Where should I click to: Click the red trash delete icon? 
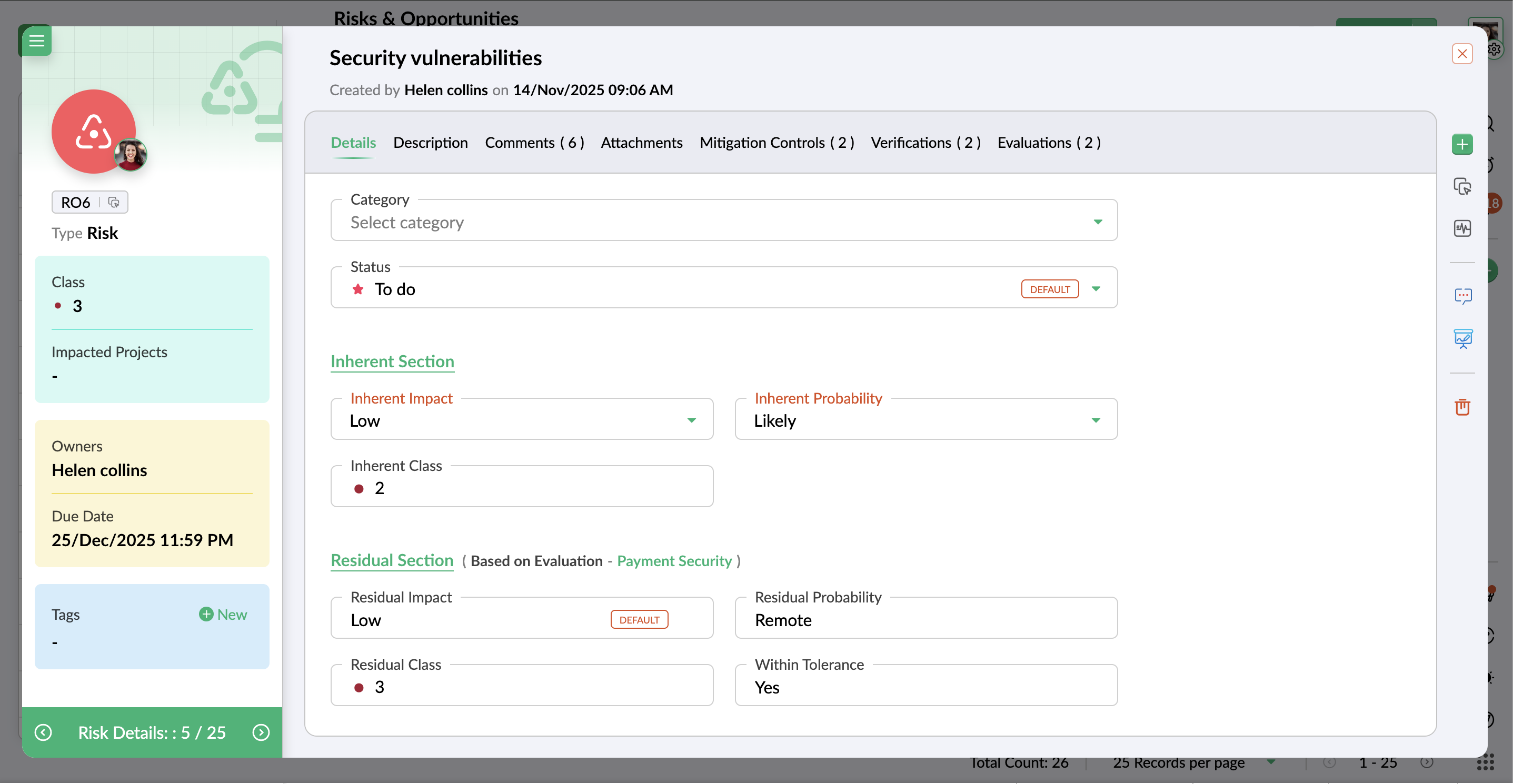(x=1462, y=407)
